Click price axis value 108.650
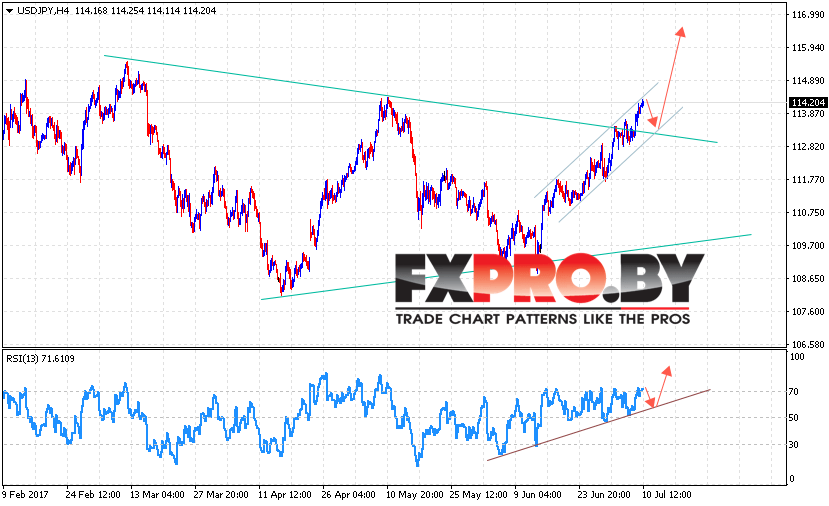 [808, 279]
